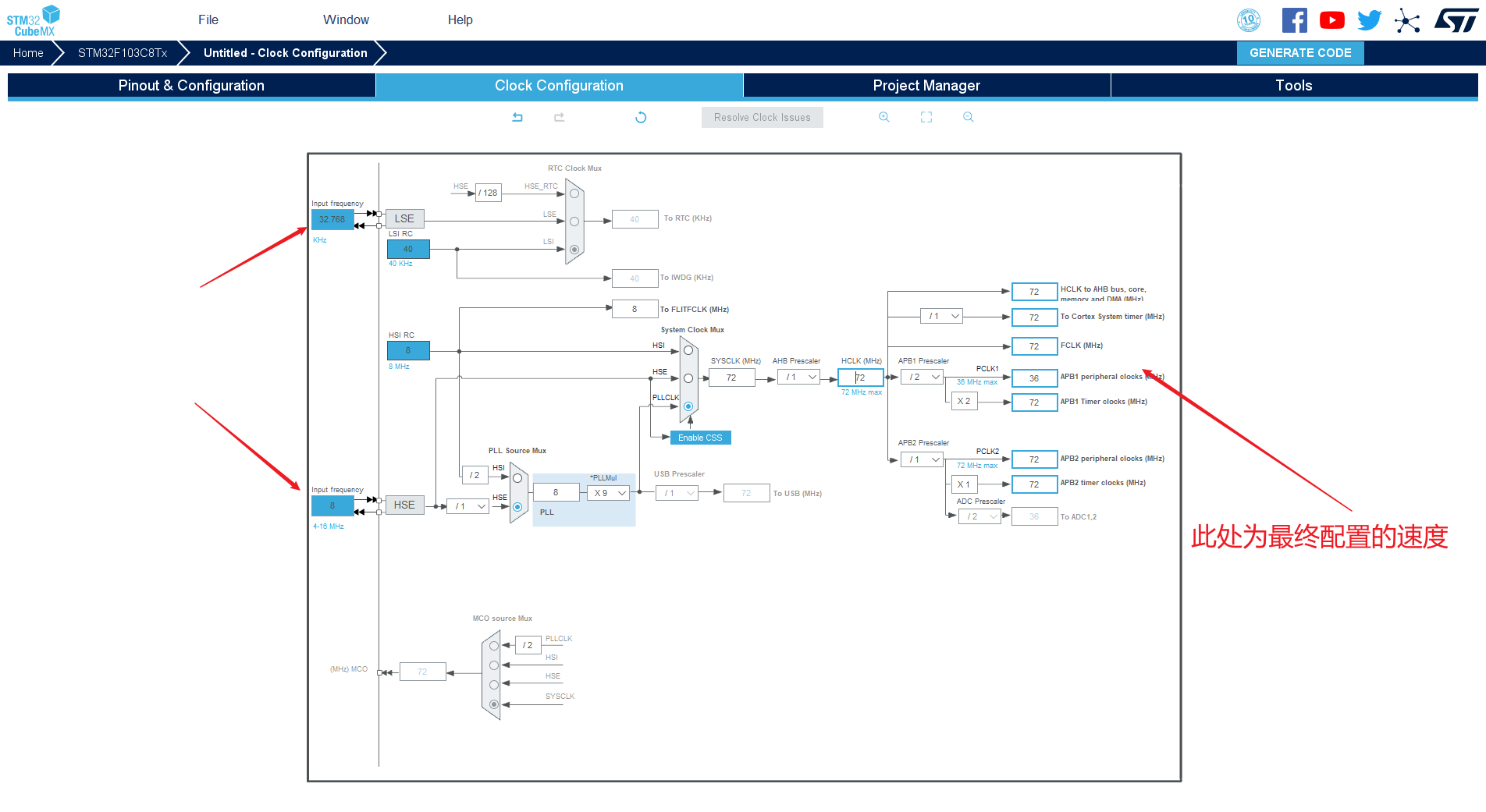Viewport: 1486px width, 812px height.
Task: Select PLLCLK in System Clock Mux
Action: coord(688,406)
